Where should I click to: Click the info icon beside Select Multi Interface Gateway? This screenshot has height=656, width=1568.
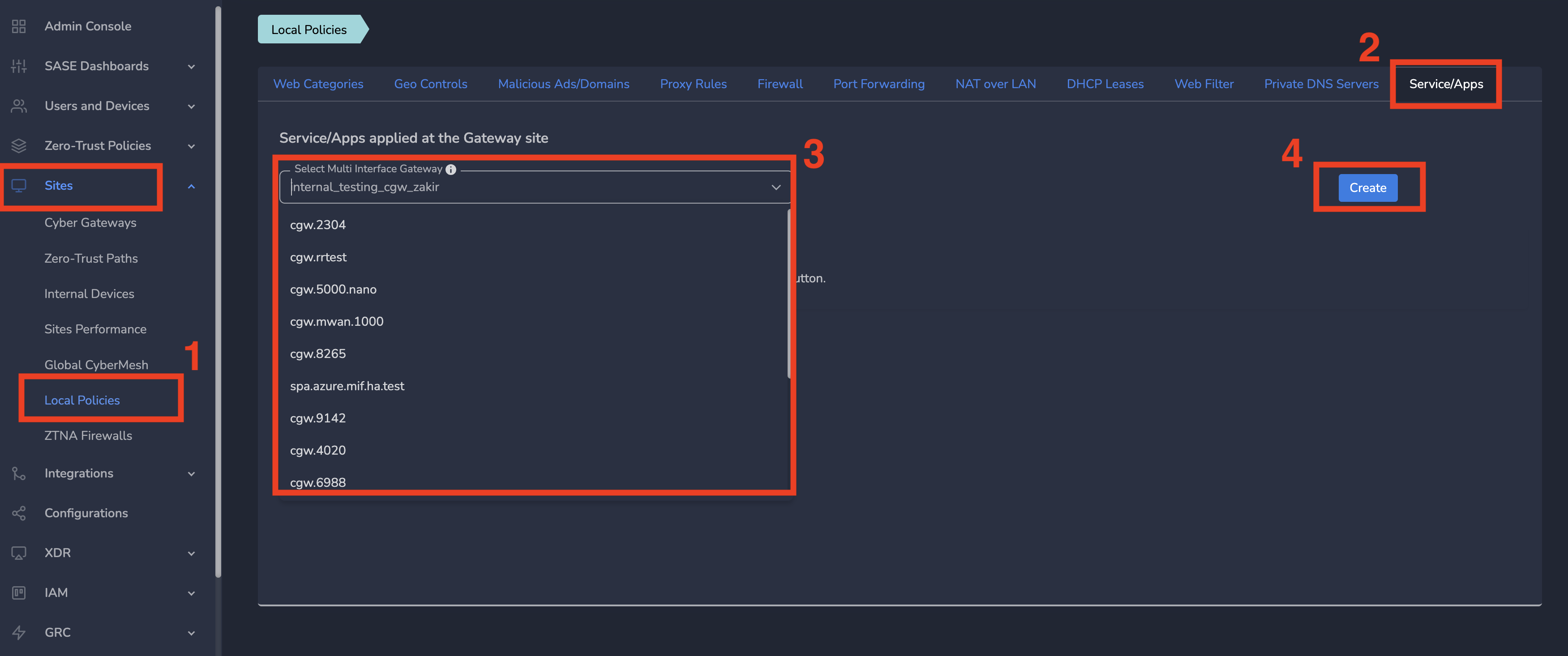(450, 169)
